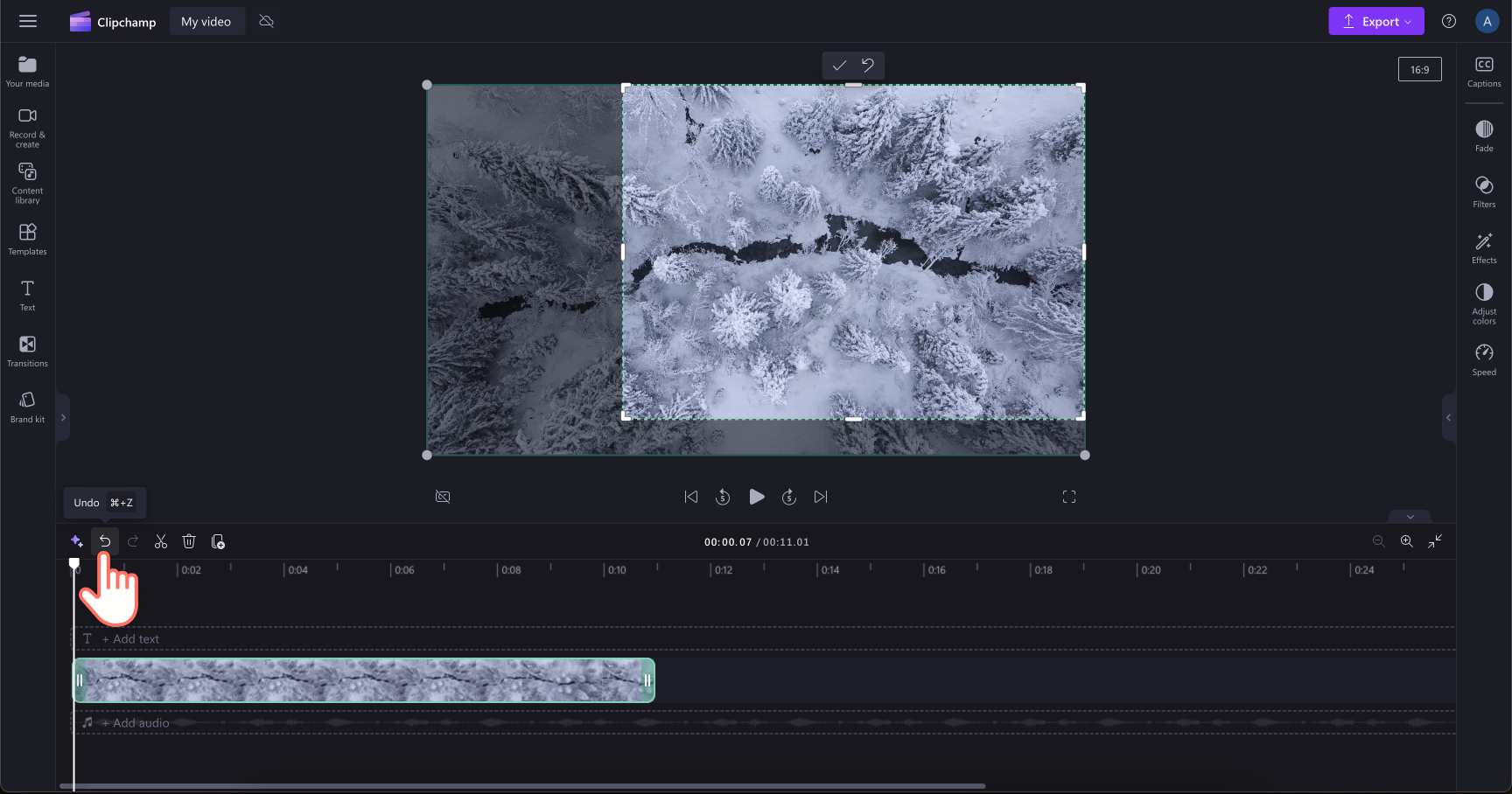Open the Transitions panel
Image resolution: width=1512 pixels, height=794 pixels.
28,352
